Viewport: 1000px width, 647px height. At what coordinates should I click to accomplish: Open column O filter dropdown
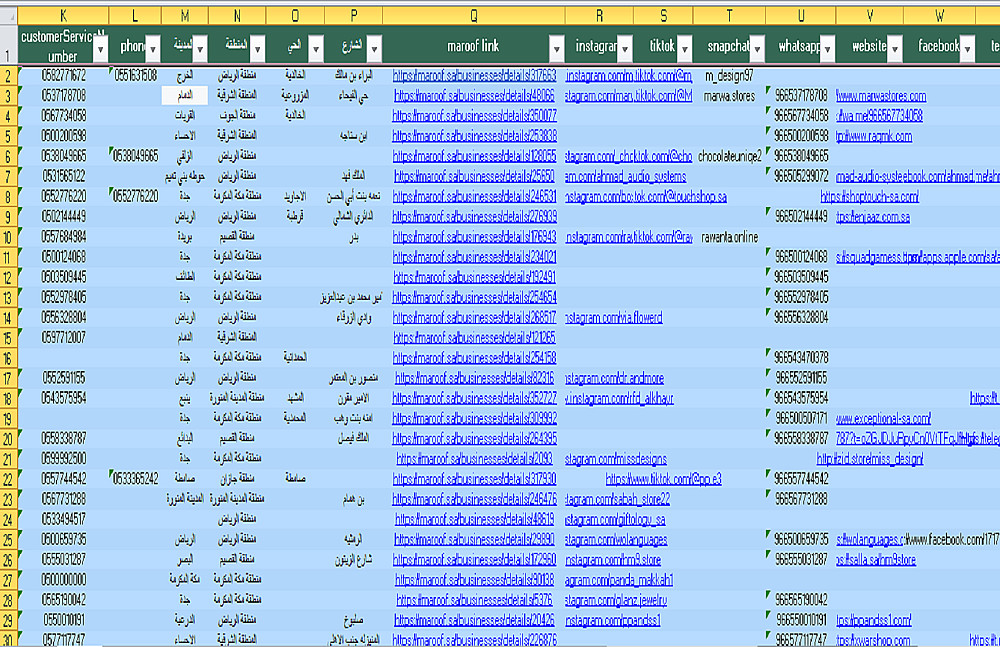coord(316,48)
